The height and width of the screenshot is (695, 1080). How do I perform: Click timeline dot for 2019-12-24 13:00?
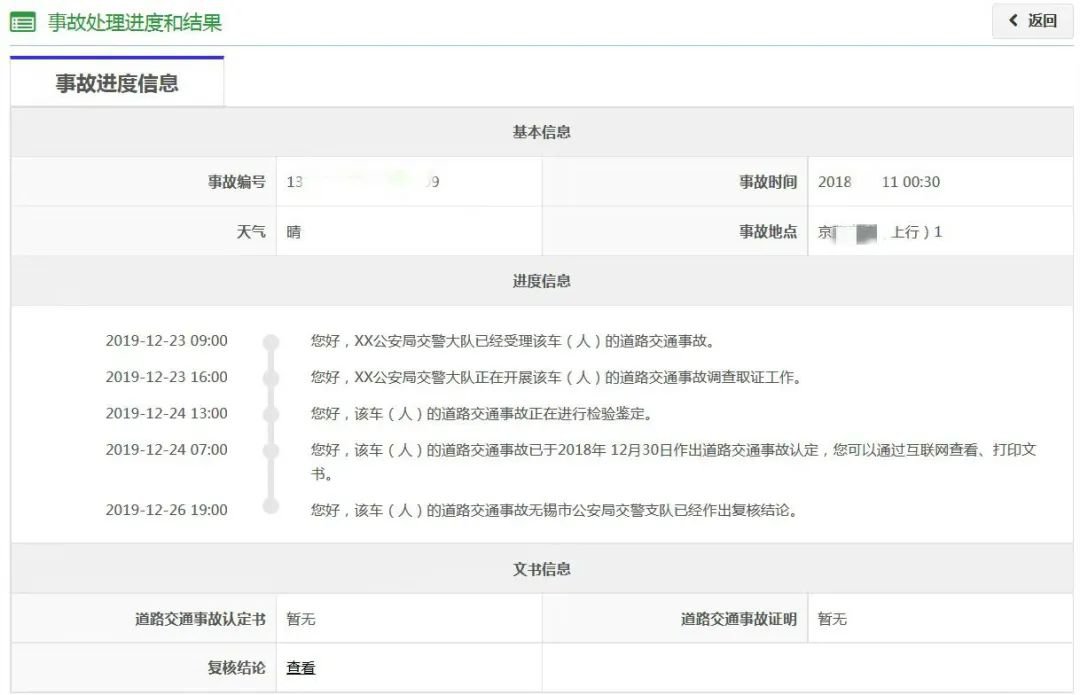tap(270, 414)
